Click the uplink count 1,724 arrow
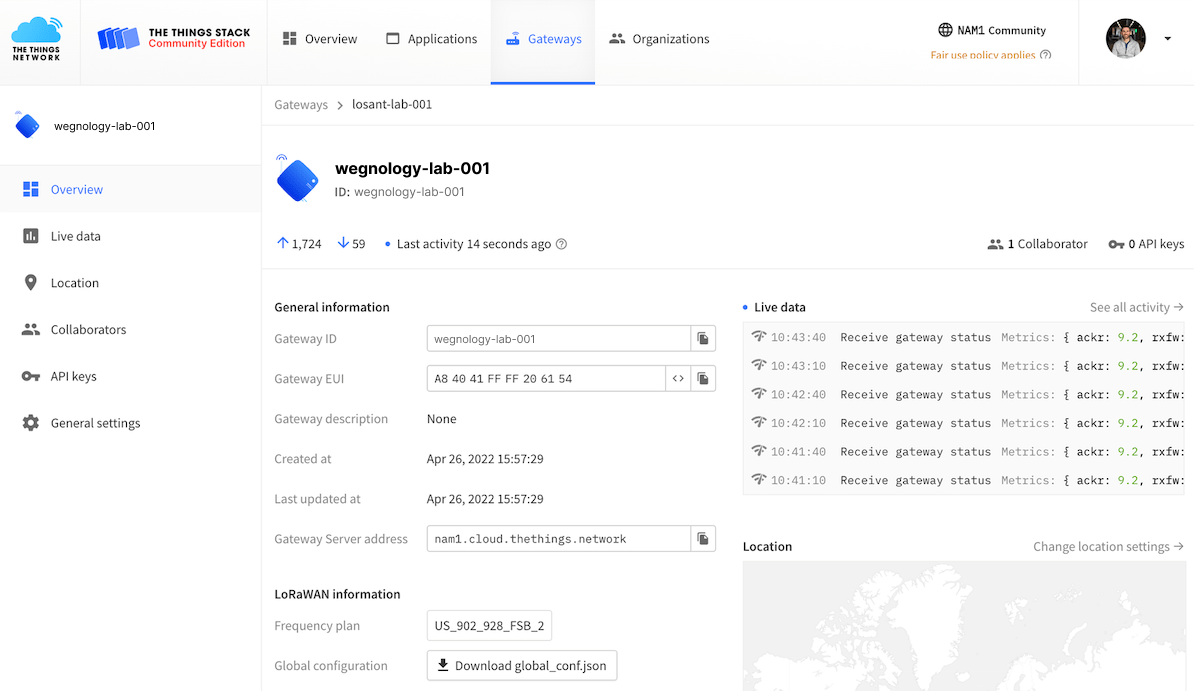The image size is (1194, 691). [x=283, y=243]
